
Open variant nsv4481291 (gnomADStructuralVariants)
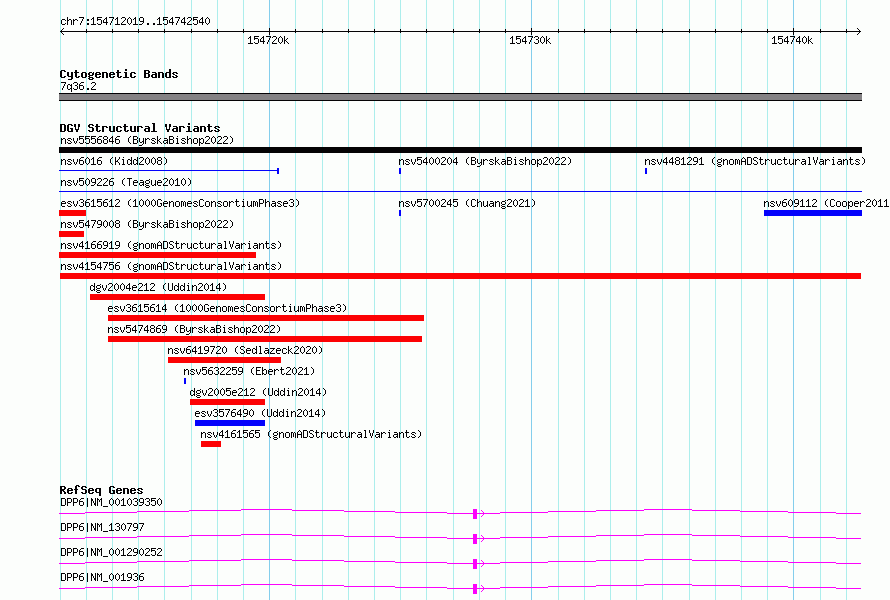[x=755, y=161]
